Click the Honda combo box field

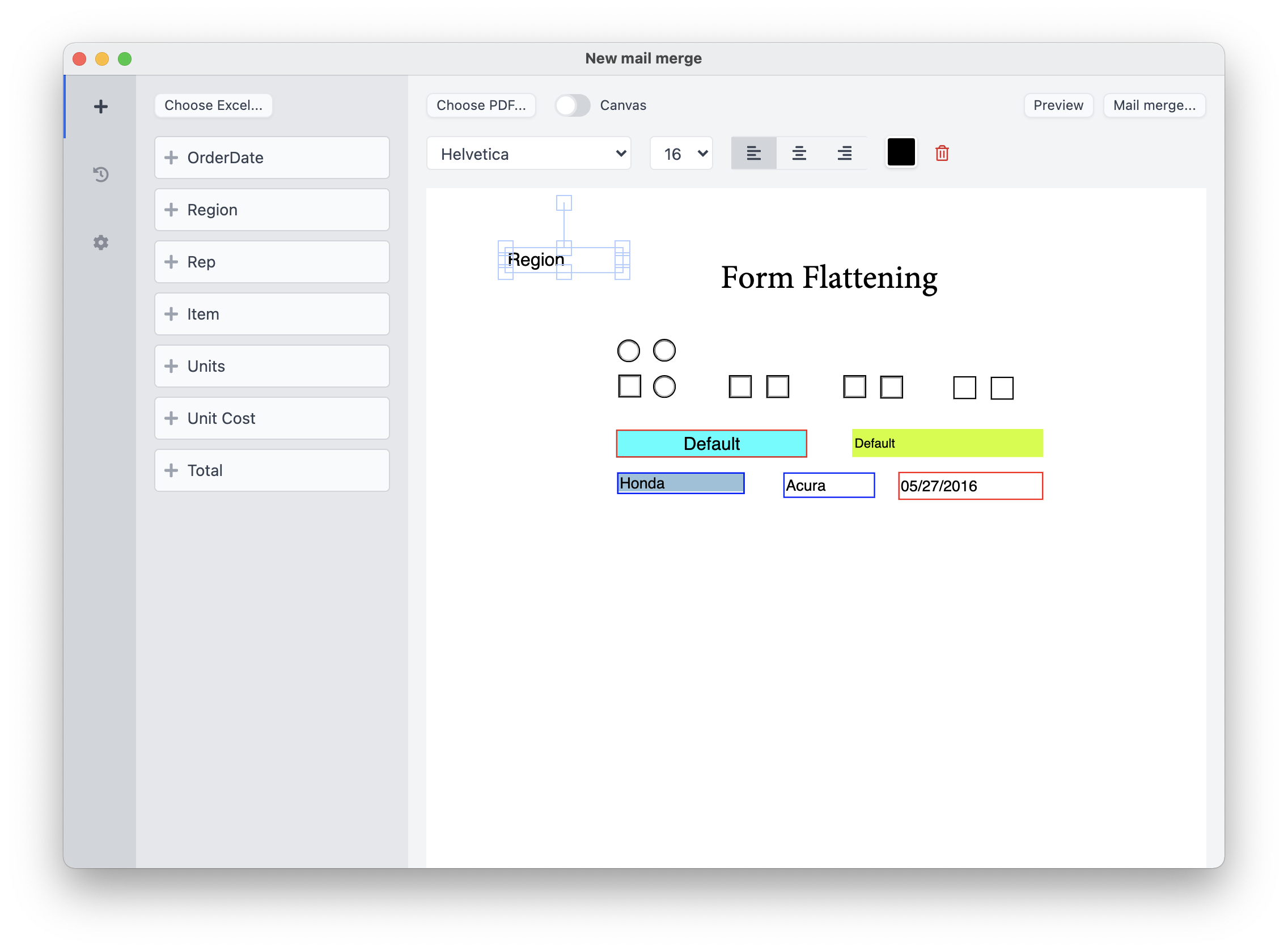[680, 483]
